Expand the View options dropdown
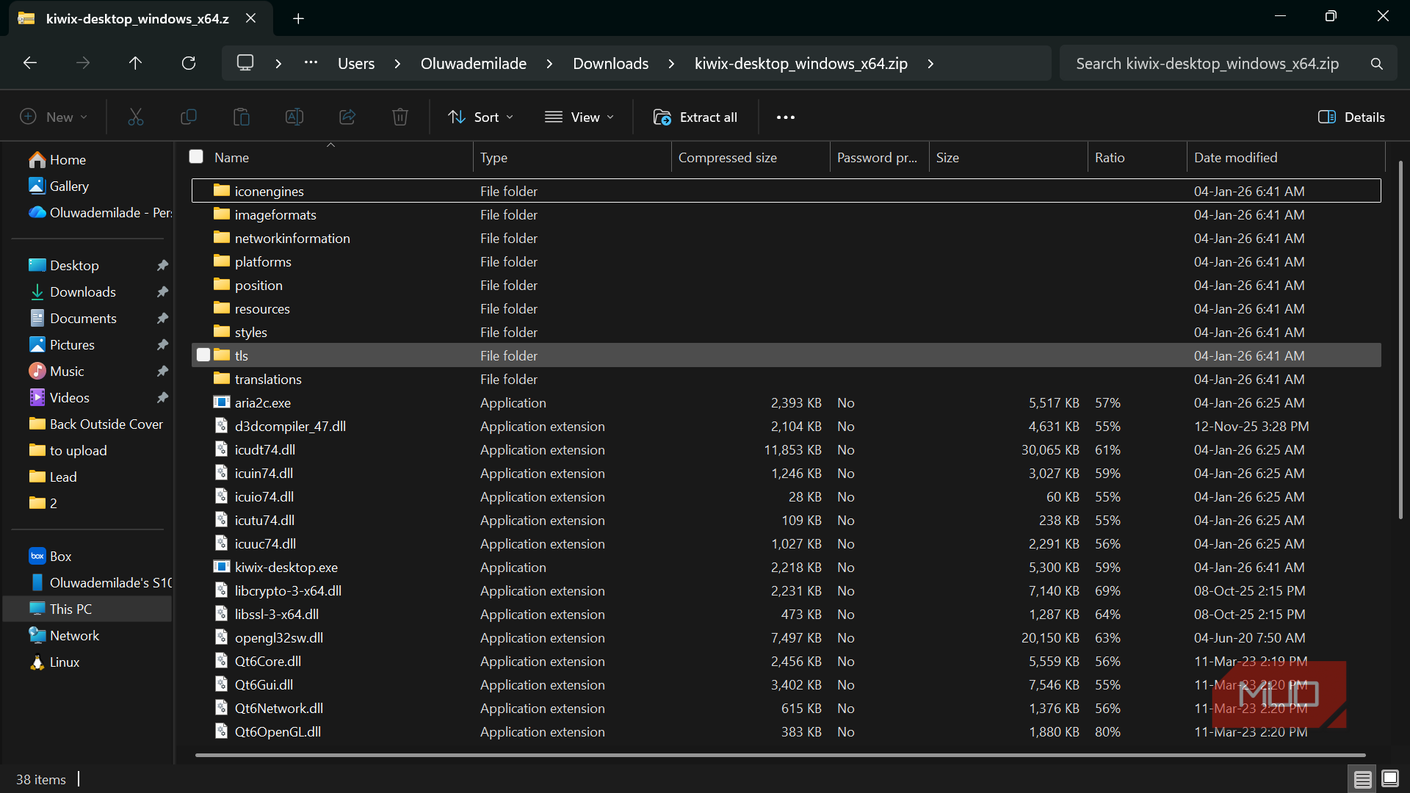This screenshot has height=793, width=1410. [x=579, y=117]
